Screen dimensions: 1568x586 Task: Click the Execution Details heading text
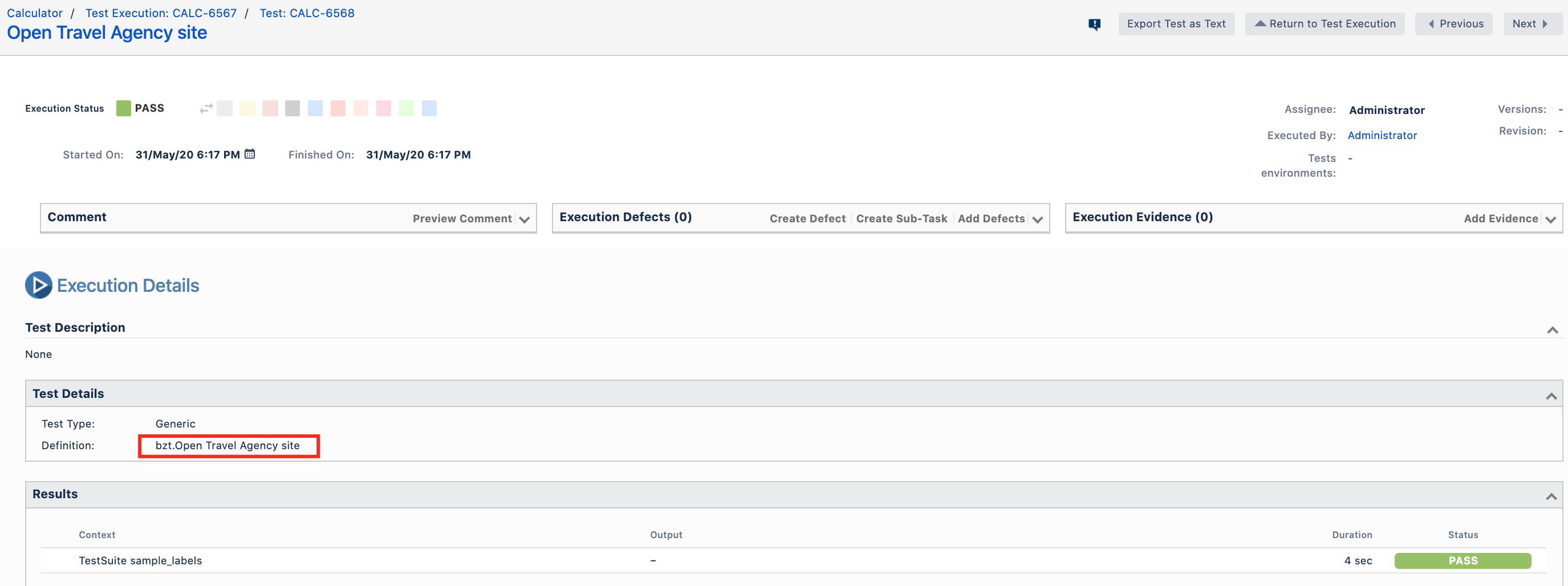pos(128,286)
